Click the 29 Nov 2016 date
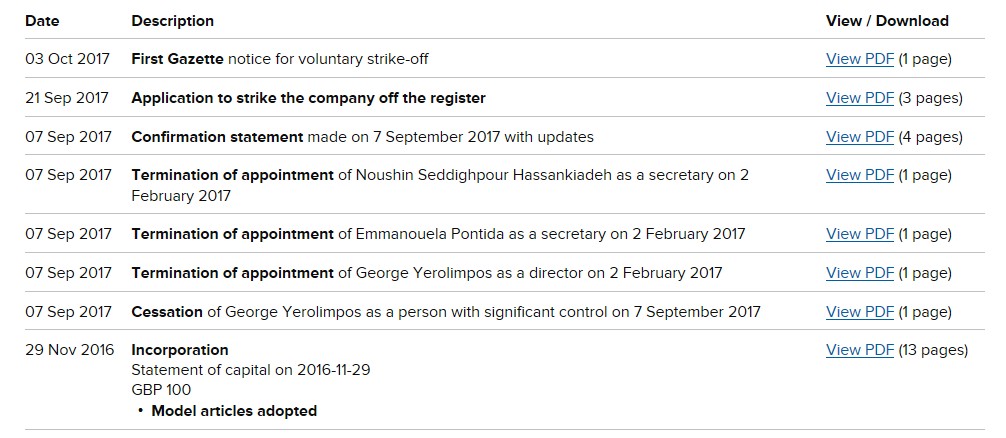 click(67, 350)
